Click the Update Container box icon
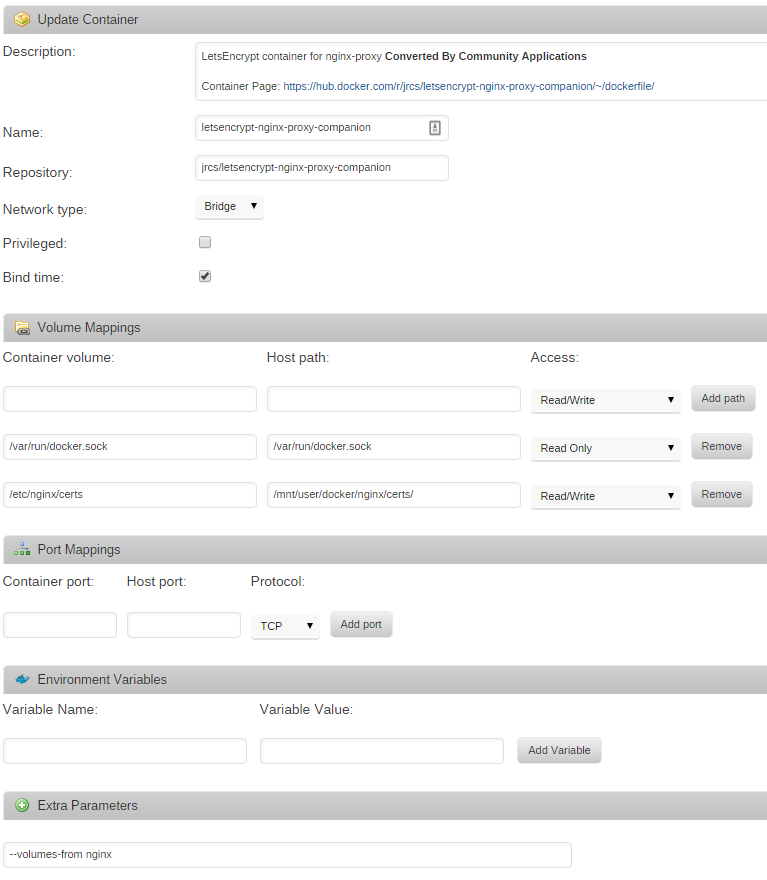This screenshot has width=767, height=880. pyautogui.click(x=22, y=20)
